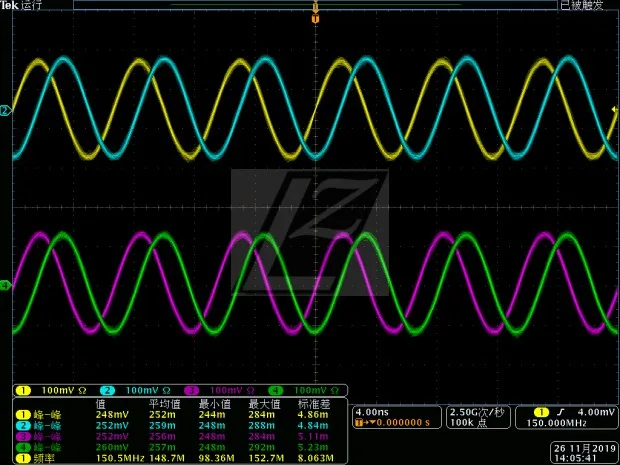Click channel 2 scale 100mV Ω
Screen dimensions: 620x465
[148, 391]
